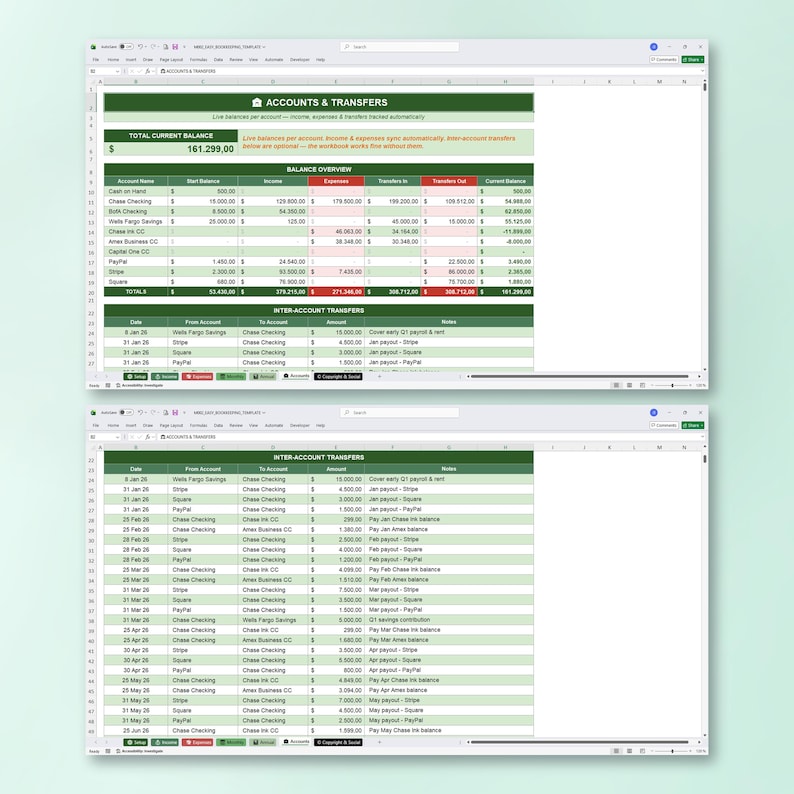Screen dimensions: 794x794
Task: Click Undo icon in lower Excel window
Action: tap(140, 413)
